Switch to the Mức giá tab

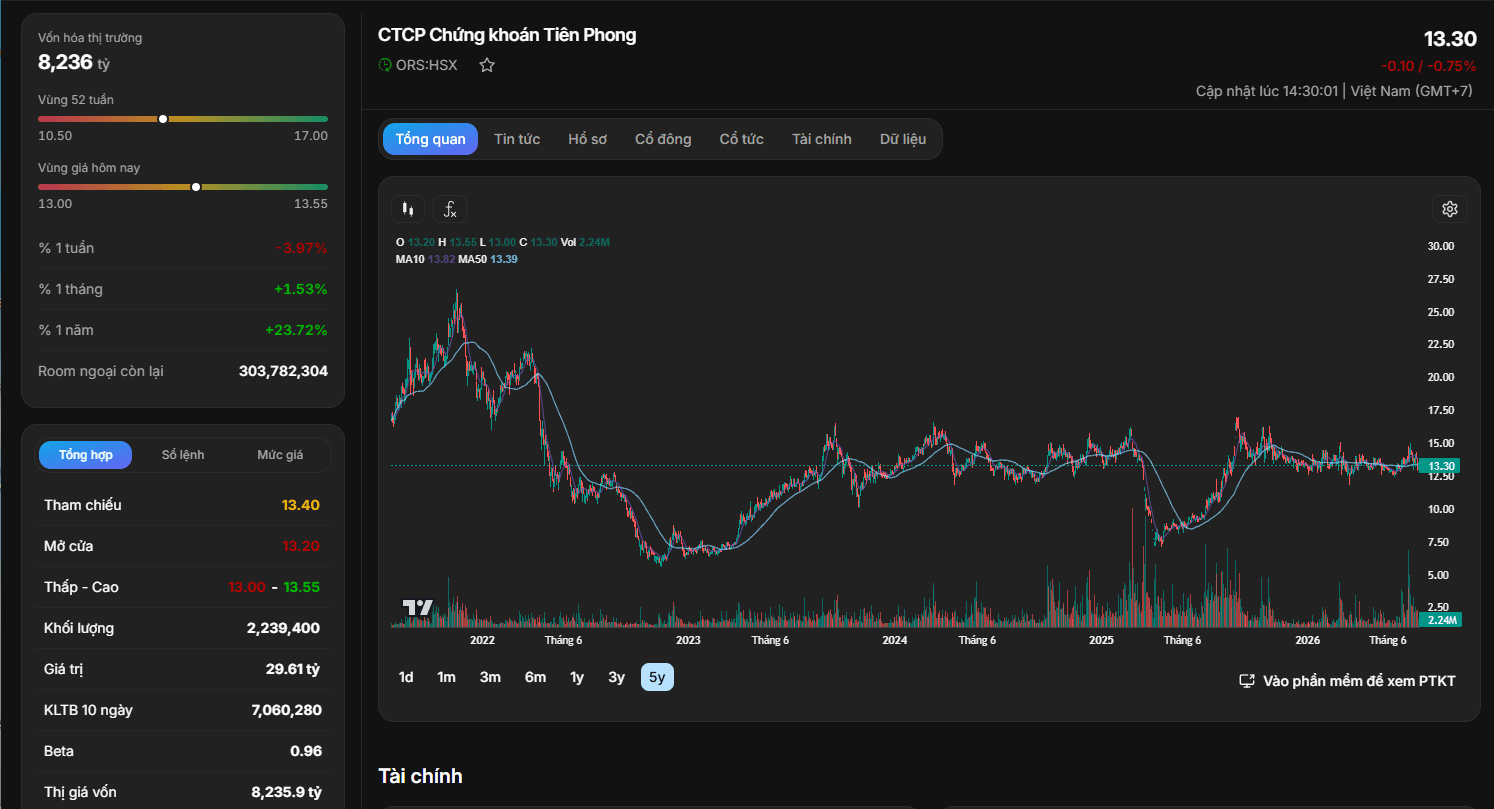[x=280, y=455]
